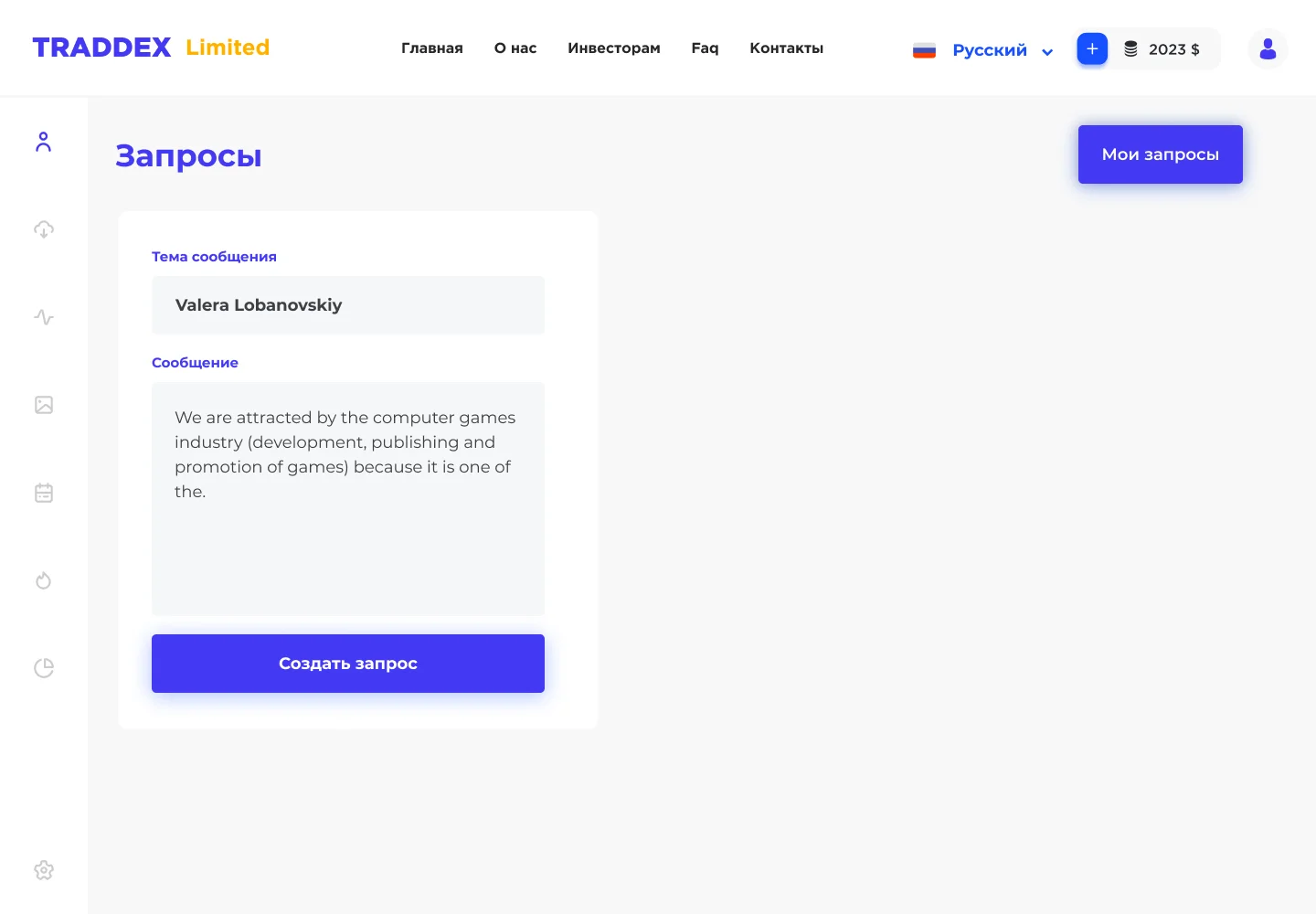1316x914 pixels.
Task: Click the blue plus add-funds button
Action: coord(1092,48)
